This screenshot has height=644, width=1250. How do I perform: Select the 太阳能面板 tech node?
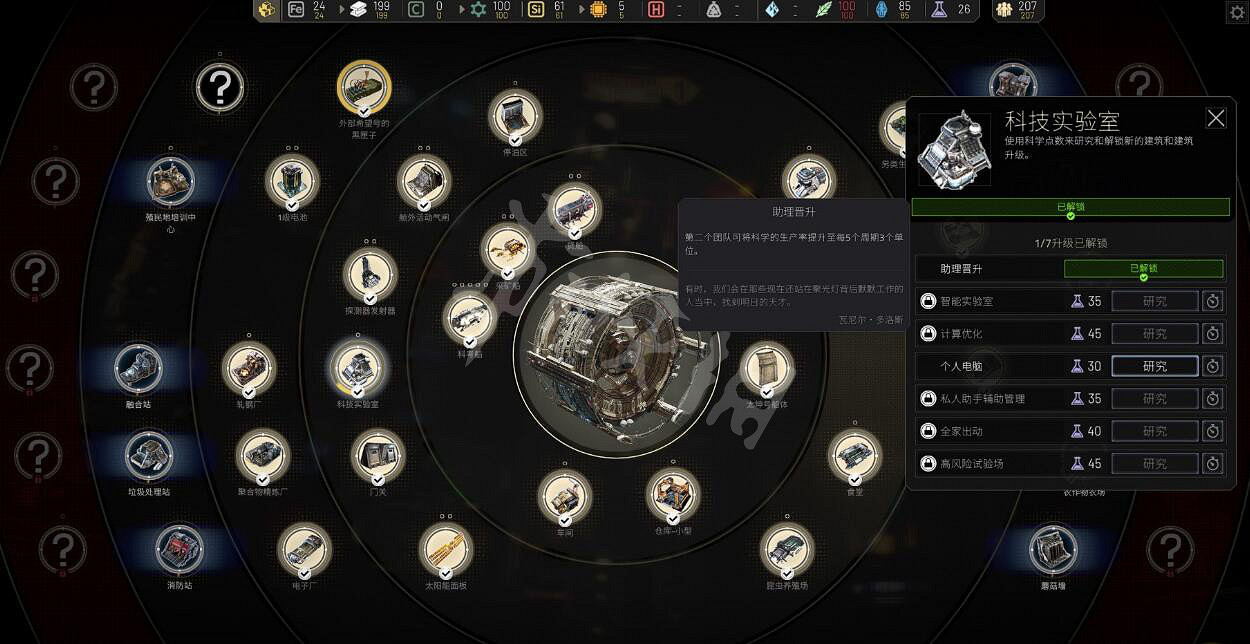point(445,549)
